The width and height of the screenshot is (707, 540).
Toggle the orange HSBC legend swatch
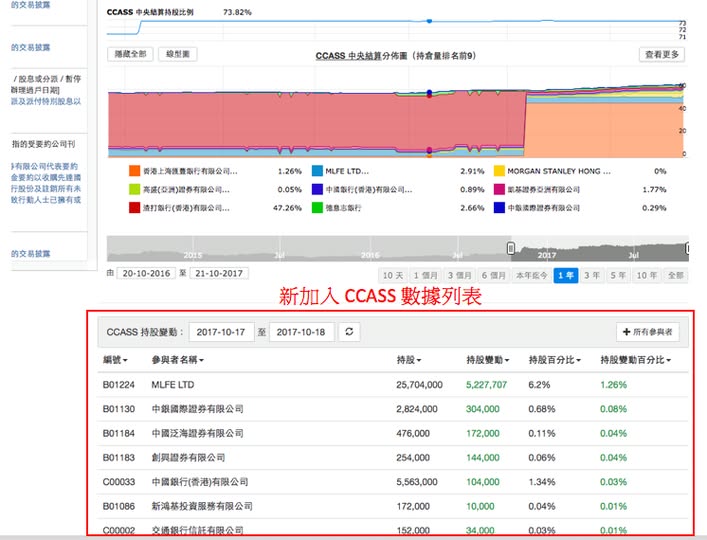pyautogui.click(x=134, y=171)
